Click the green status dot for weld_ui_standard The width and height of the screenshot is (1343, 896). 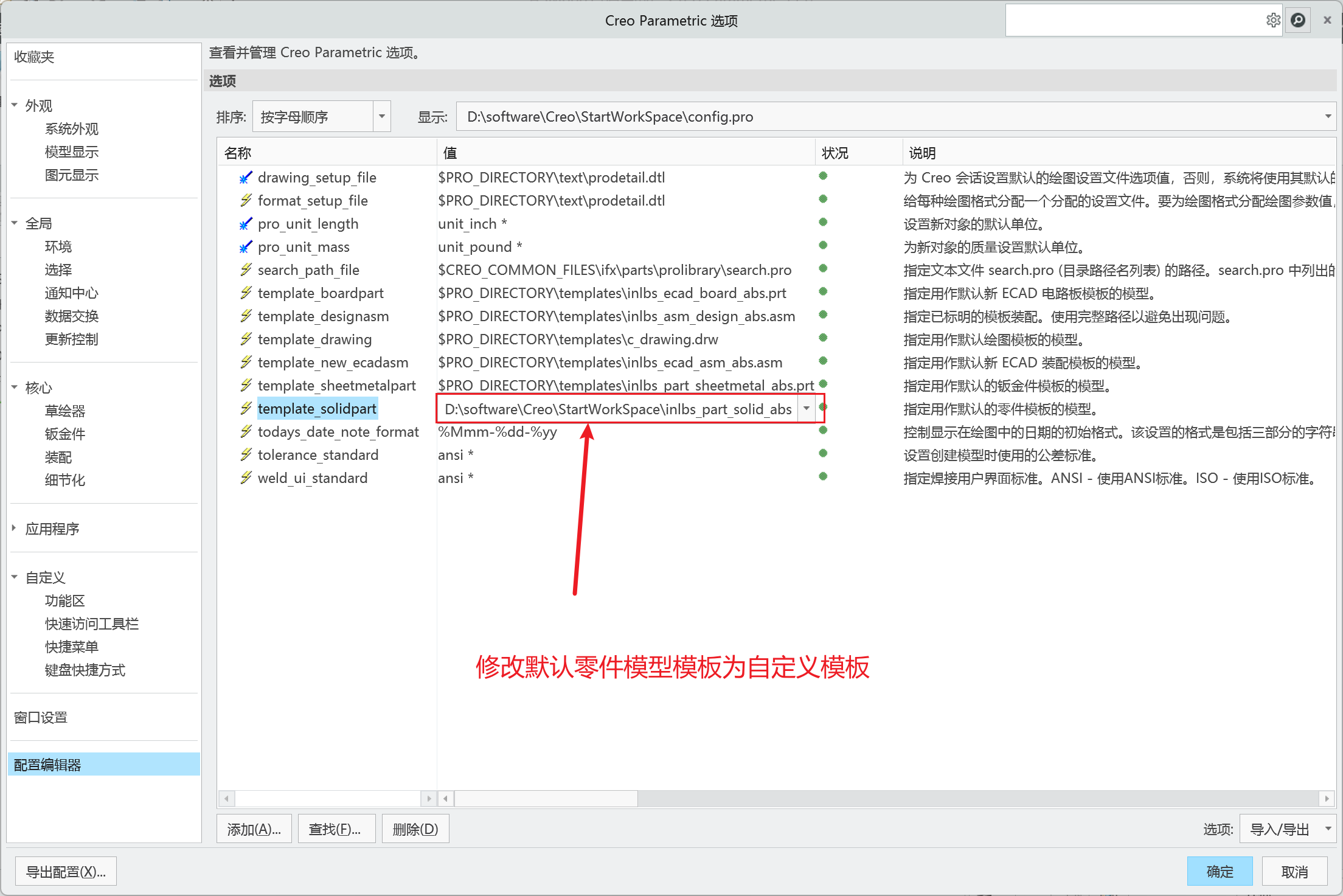pyautogui.click(x=823, y=476)
